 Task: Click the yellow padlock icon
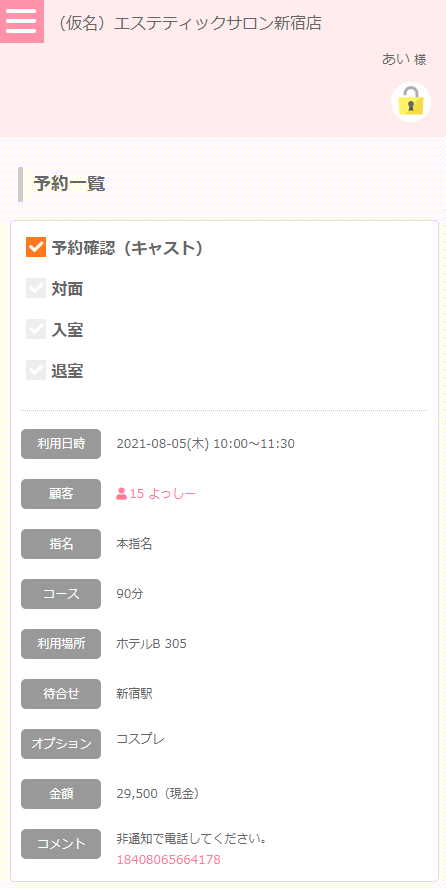pos(411,103)
